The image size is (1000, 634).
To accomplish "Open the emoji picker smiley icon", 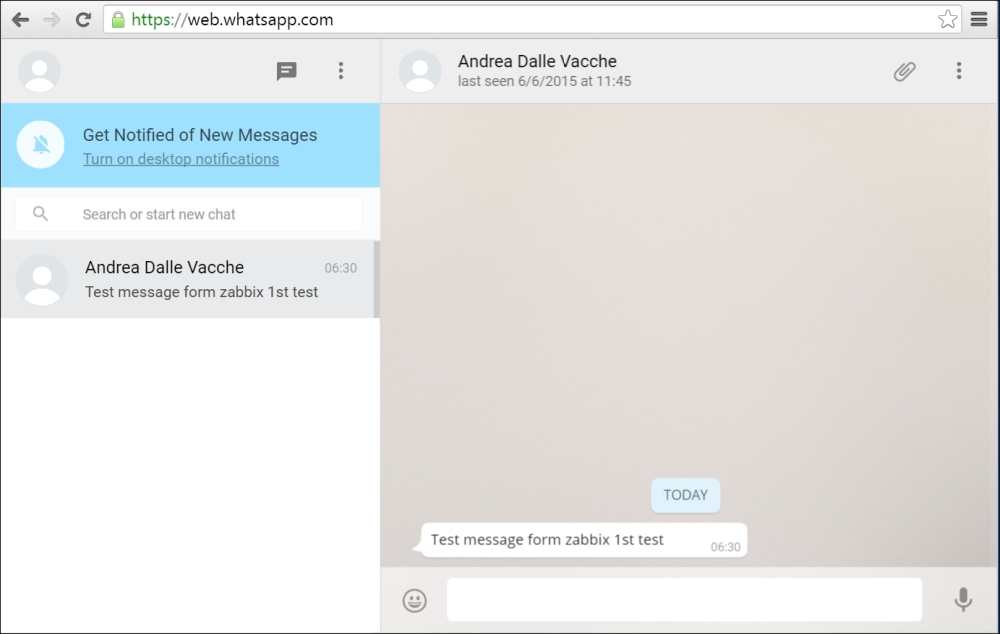I will (x=414, y=600).
